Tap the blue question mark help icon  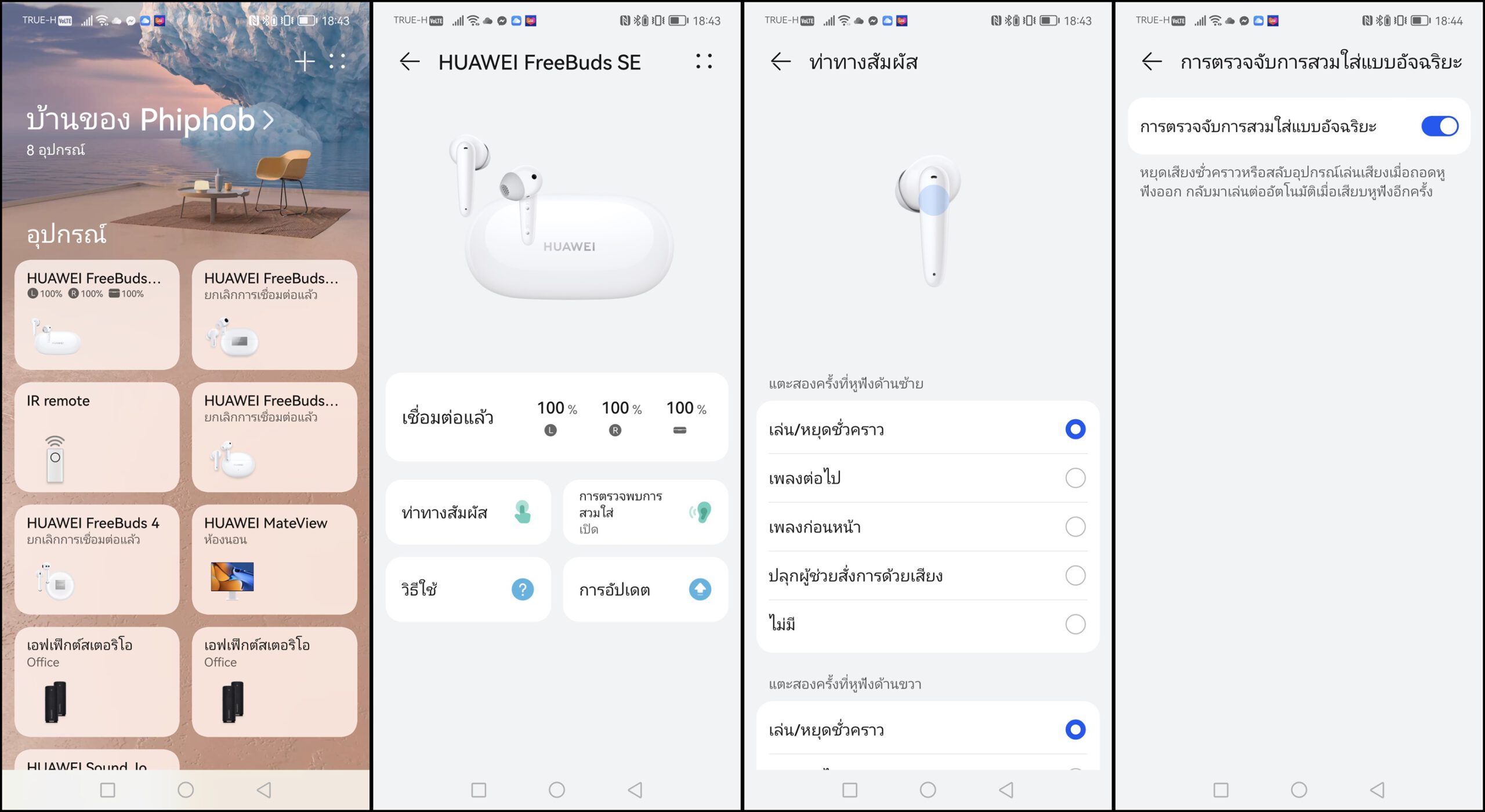(x=523, y=589)
